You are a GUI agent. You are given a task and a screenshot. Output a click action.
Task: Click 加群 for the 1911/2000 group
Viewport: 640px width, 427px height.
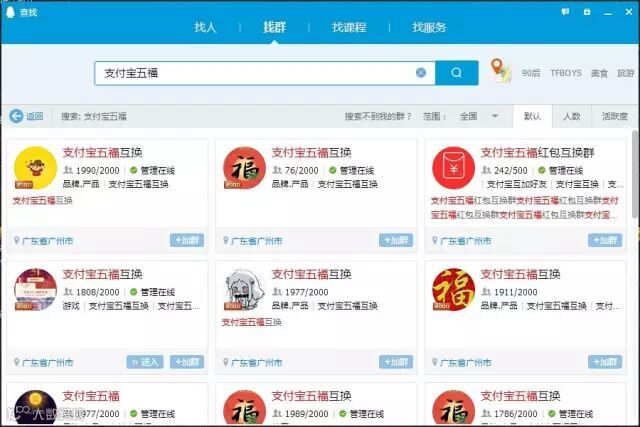[605, 362]
